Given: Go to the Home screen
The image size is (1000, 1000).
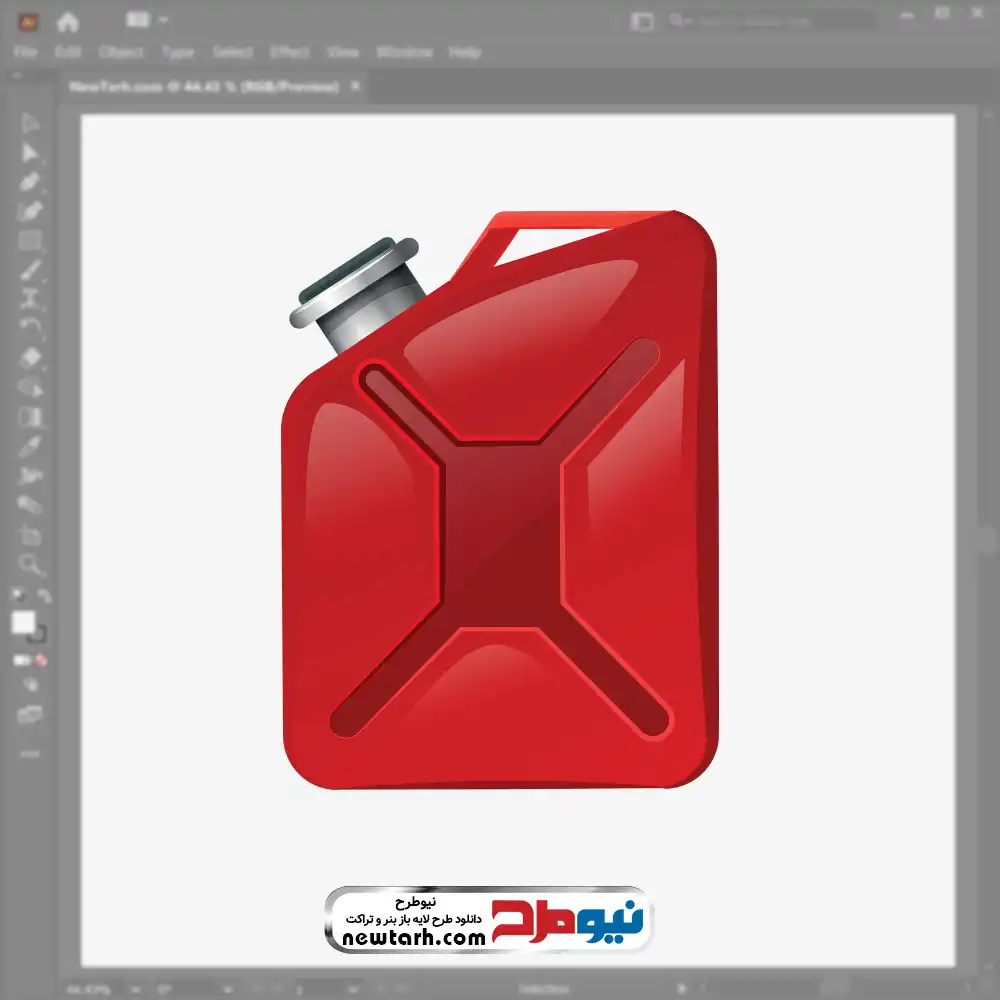Looking at the screenshot, I should [x=68, y=21].
